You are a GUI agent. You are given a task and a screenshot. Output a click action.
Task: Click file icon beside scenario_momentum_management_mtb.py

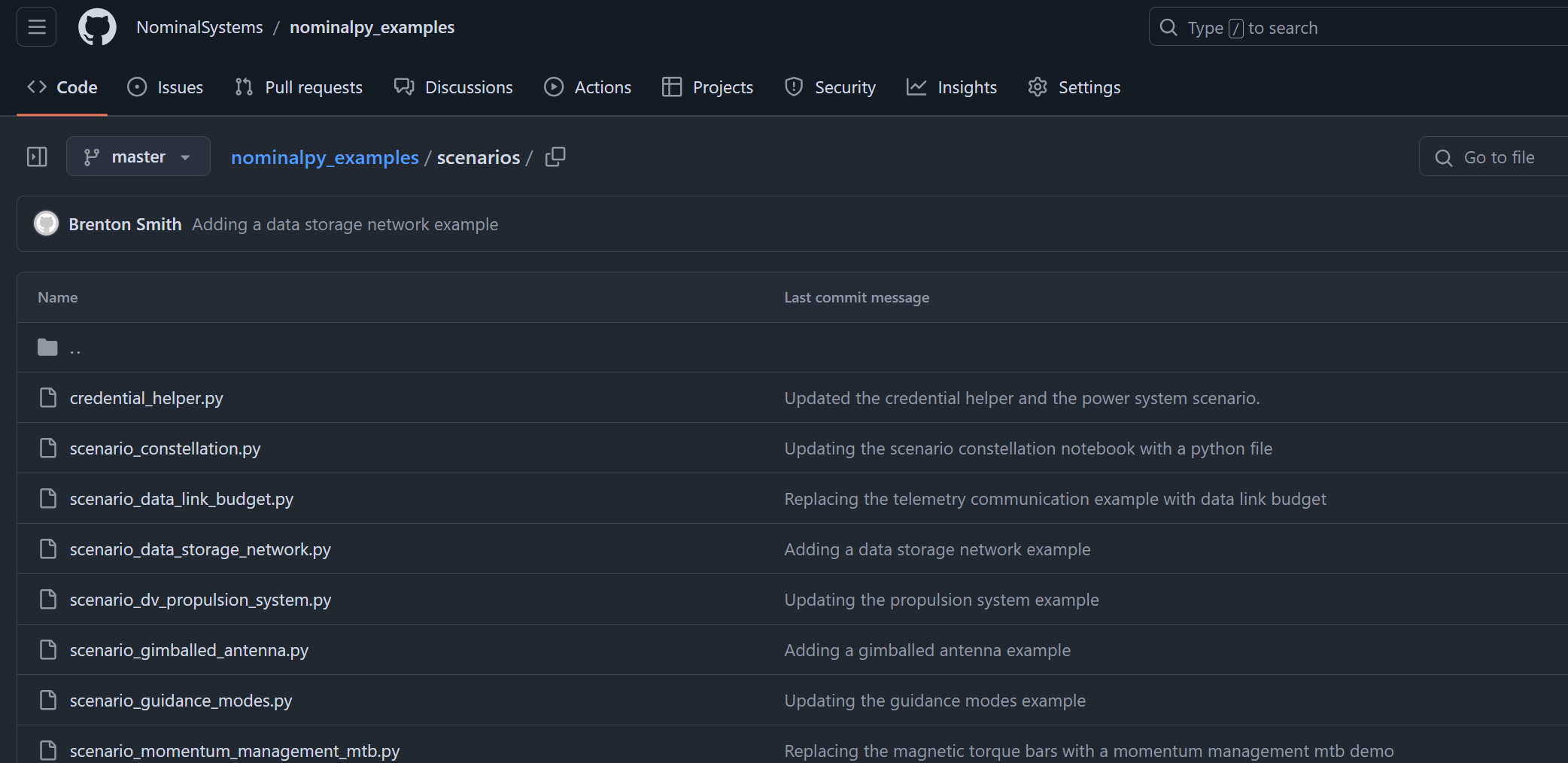(48, 750)
